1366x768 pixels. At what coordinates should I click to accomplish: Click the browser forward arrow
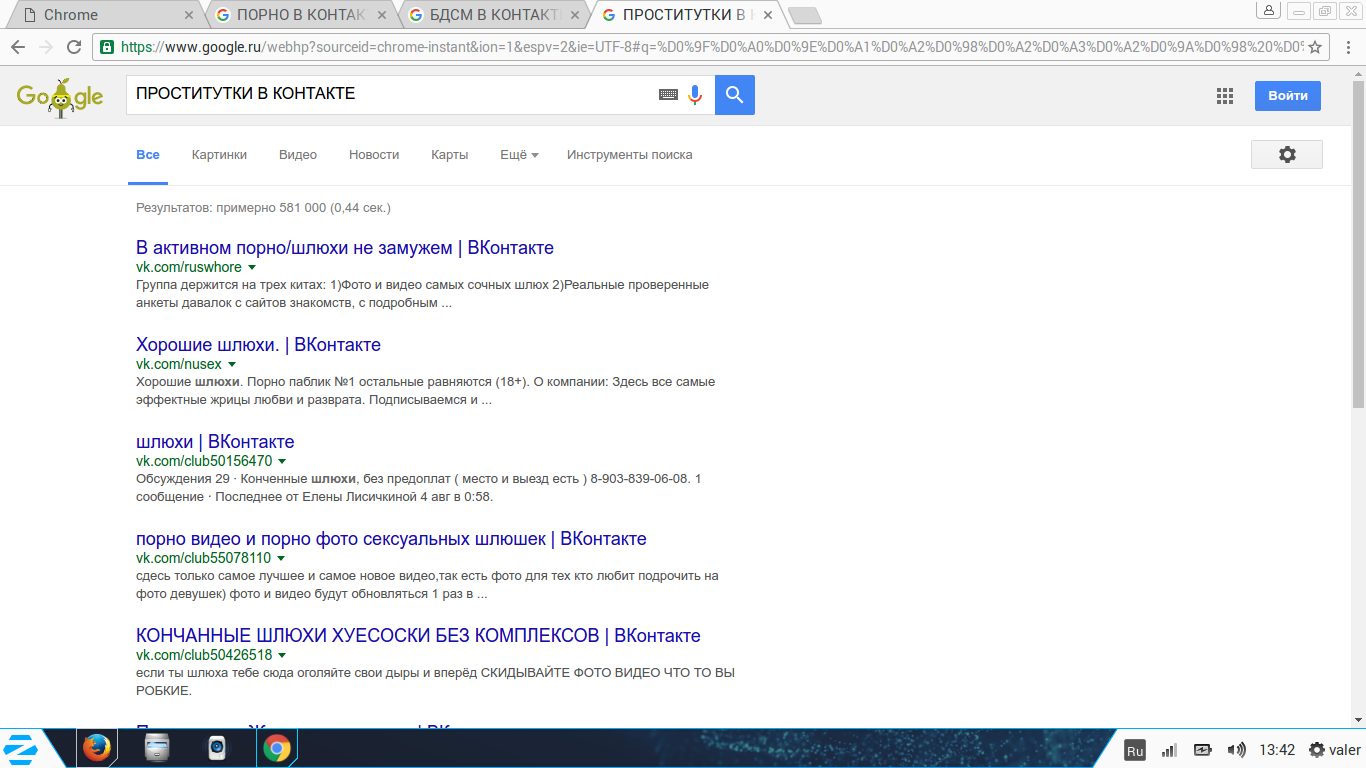coord(46,47)
